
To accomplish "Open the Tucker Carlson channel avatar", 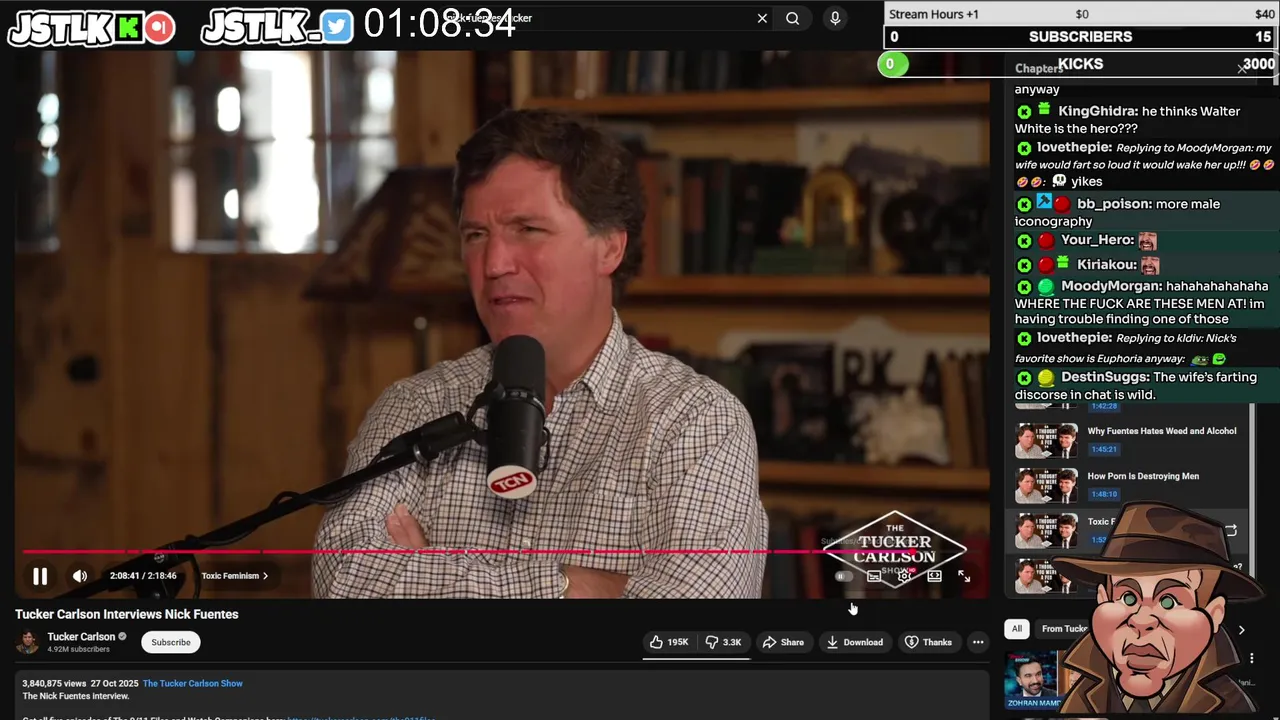I will pyautogui.click(x=28, y=642).
